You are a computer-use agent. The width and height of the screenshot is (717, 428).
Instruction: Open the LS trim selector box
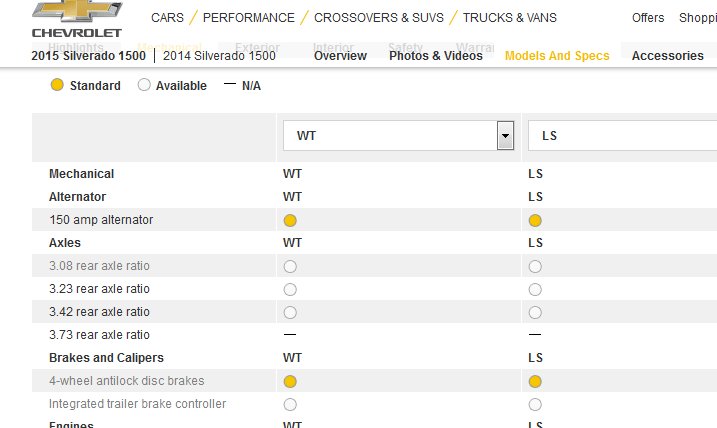[x=622, y=135]
